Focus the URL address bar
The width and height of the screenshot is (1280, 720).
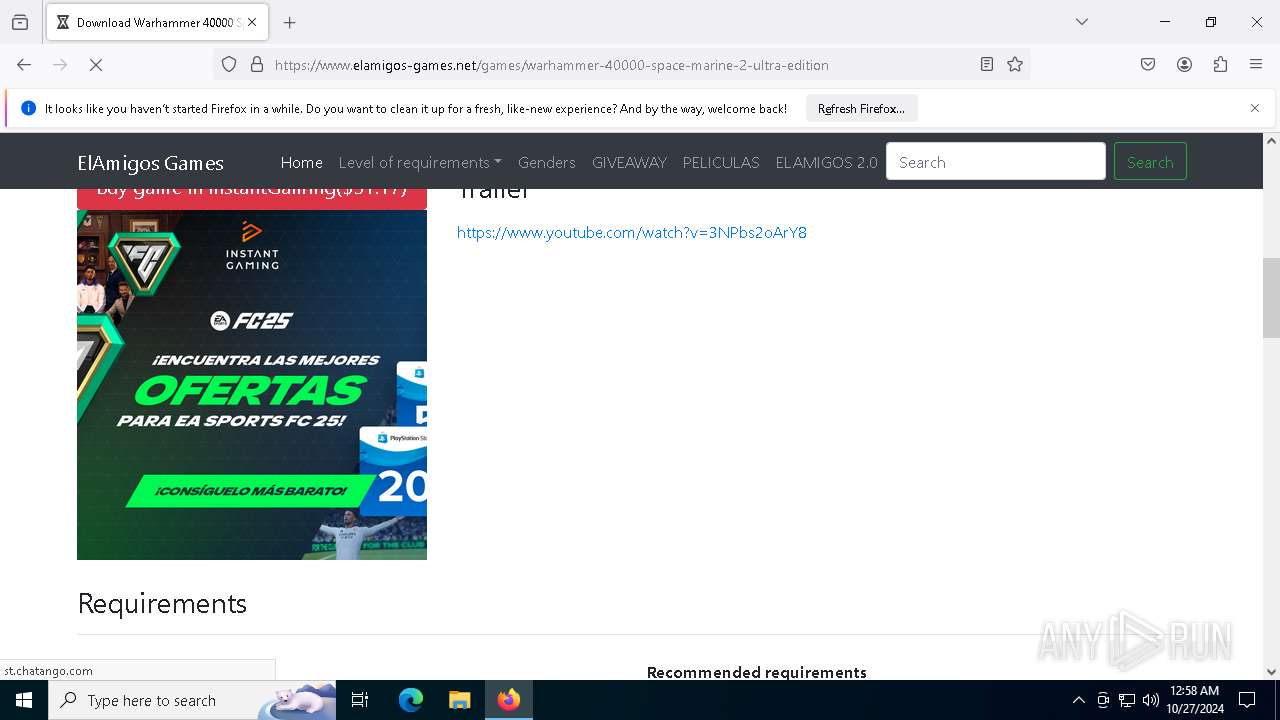620,65
